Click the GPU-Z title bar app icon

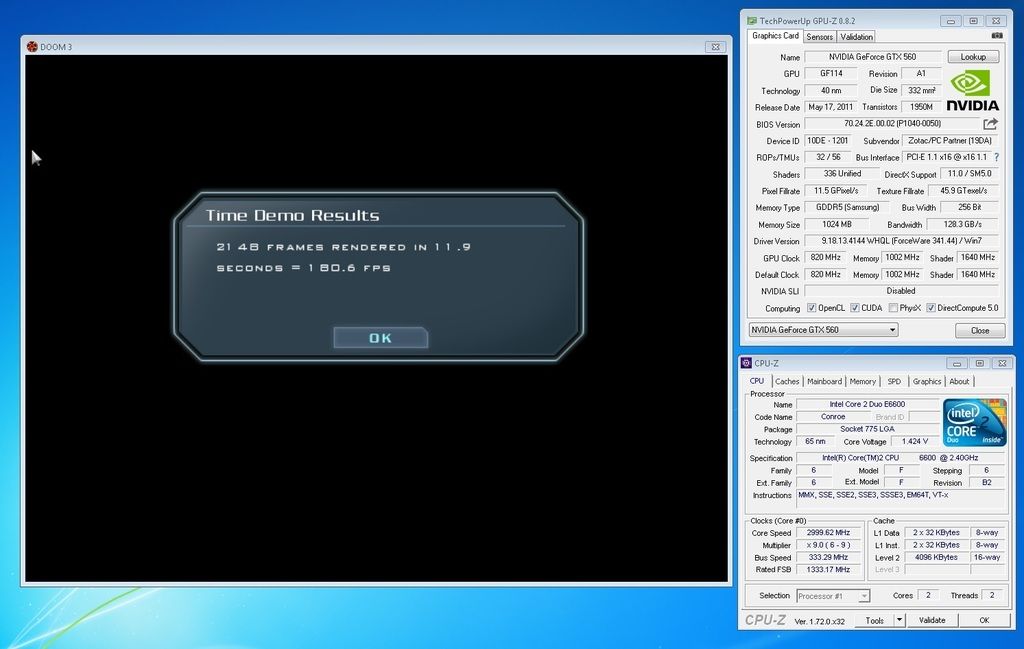pos(752,21)
